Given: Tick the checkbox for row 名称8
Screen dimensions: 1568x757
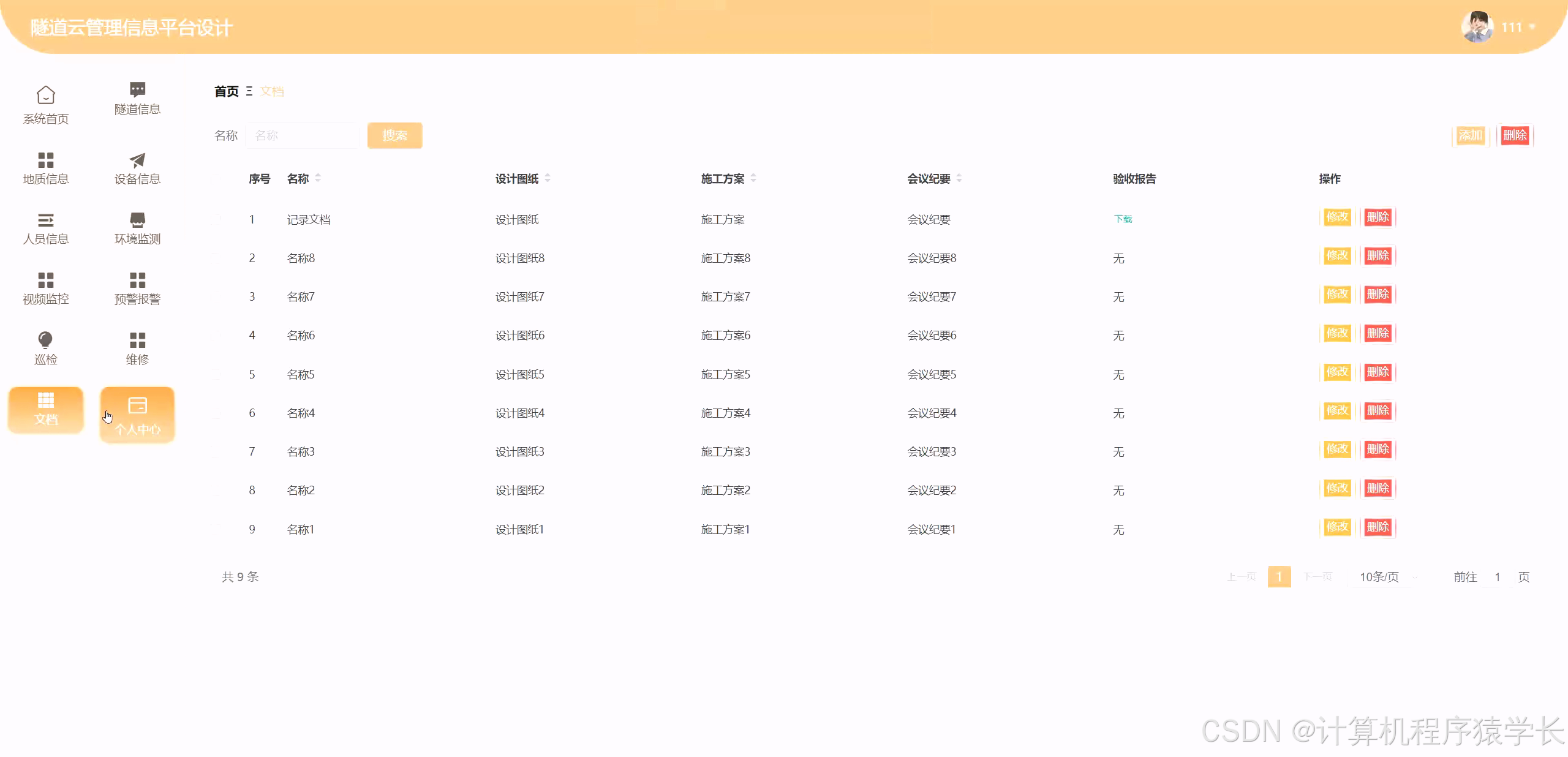Looking at the screenshot, I should click(x=217, y=257).
